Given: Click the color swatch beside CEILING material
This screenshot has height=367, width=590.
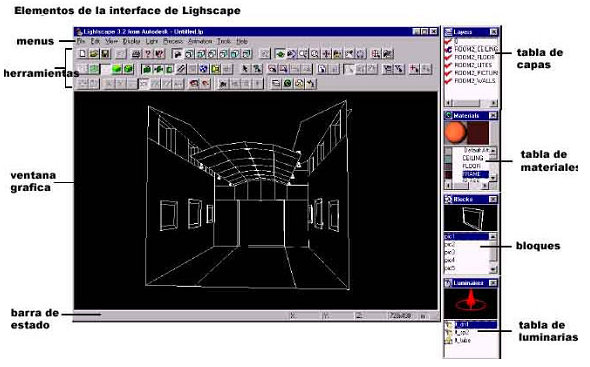Looking at the screenshot, I should coord(449,158).
